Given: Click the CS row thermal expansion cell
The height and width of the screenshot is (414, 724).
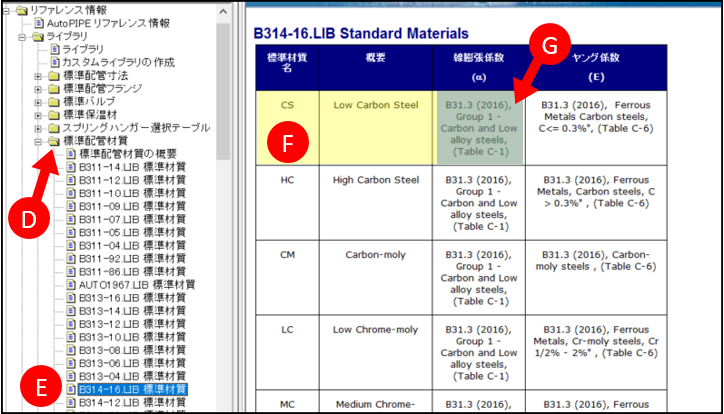Looking at the screenshot, I should [479, 128].
